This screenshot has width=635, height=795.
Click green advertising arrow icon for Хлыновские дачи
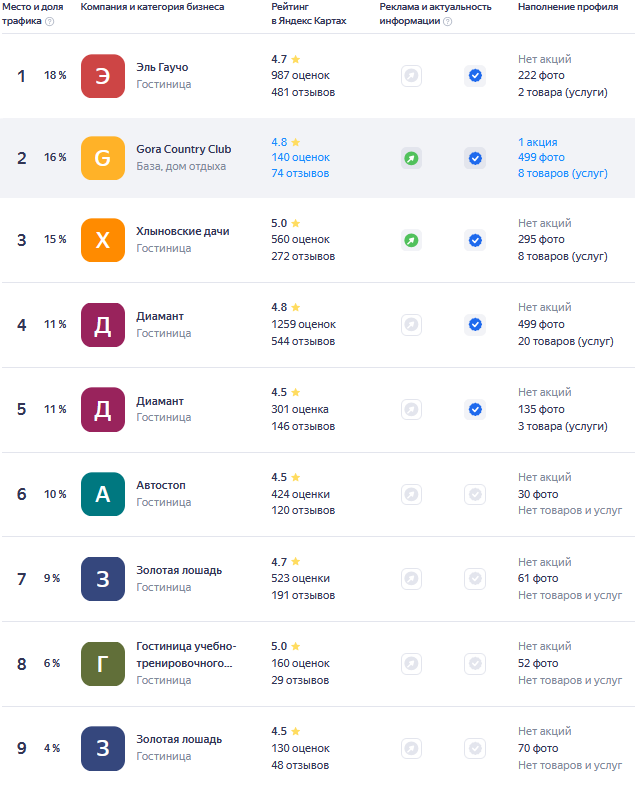(x=411, y=240)
